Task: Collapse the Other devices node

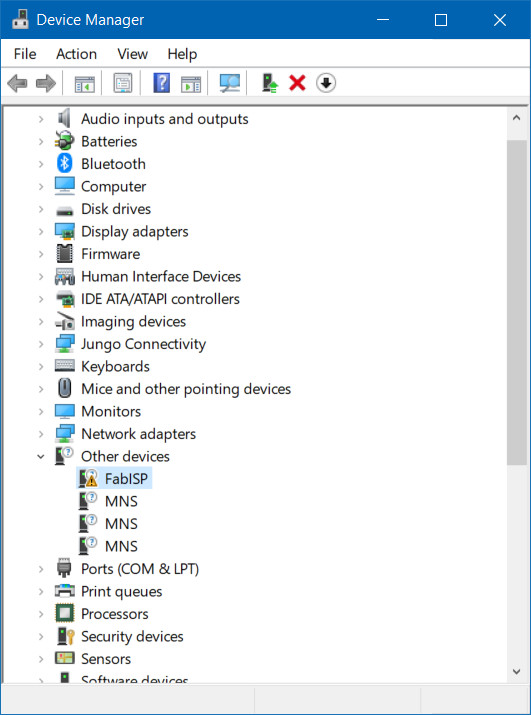Action: (x=41, y=456)
